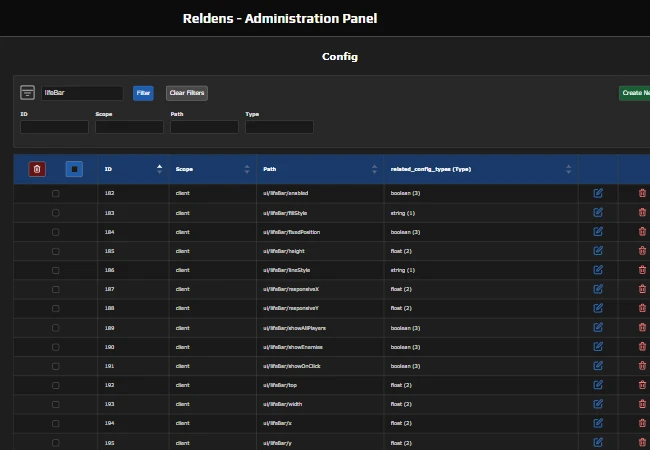
Task: Tick the checkbox for row 184
Action: pyautogui.click(x=56, y=232)
